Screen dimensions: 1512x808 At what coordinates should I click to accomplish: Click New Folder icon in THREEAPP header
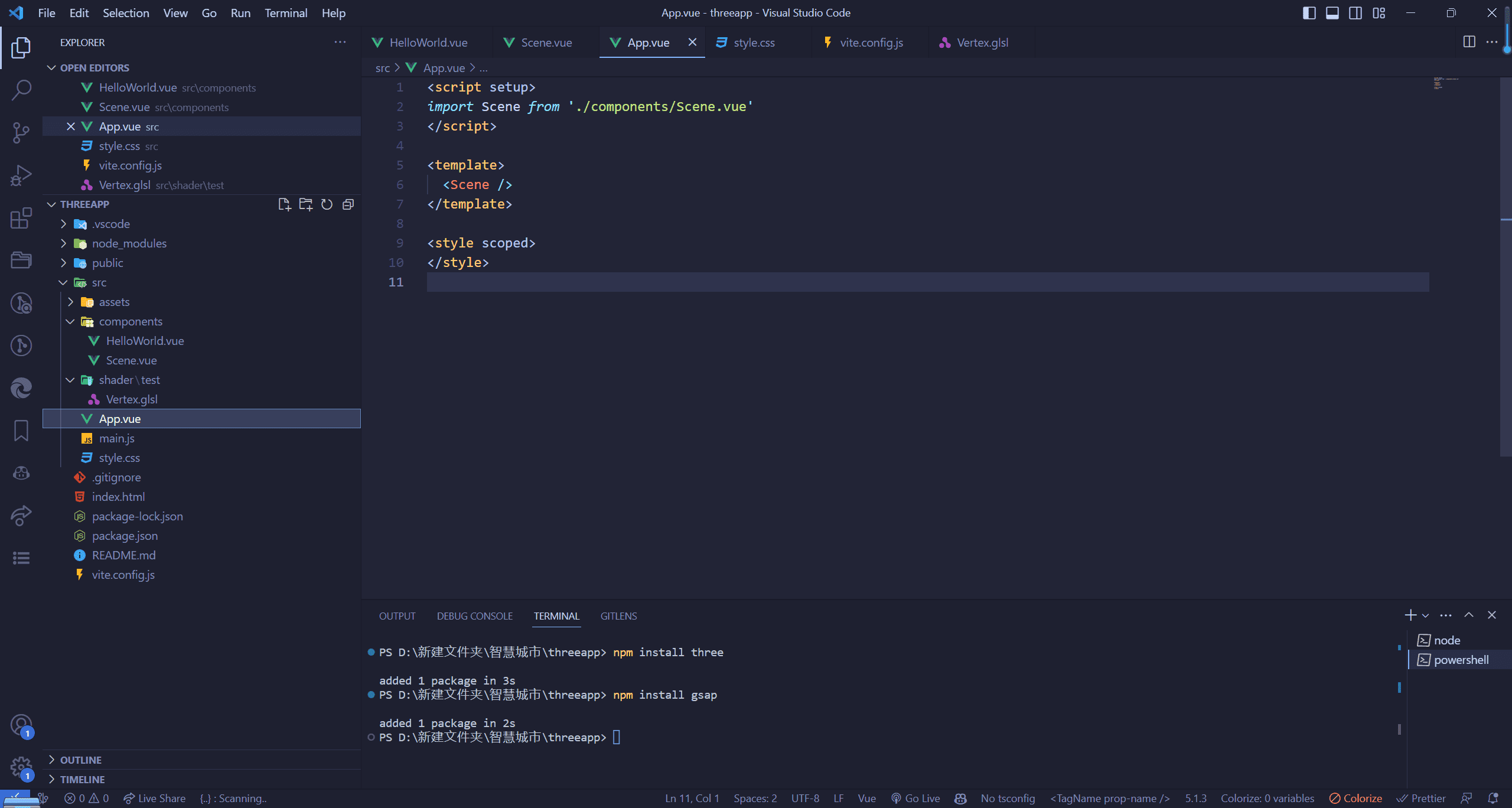tap(305, 204)
